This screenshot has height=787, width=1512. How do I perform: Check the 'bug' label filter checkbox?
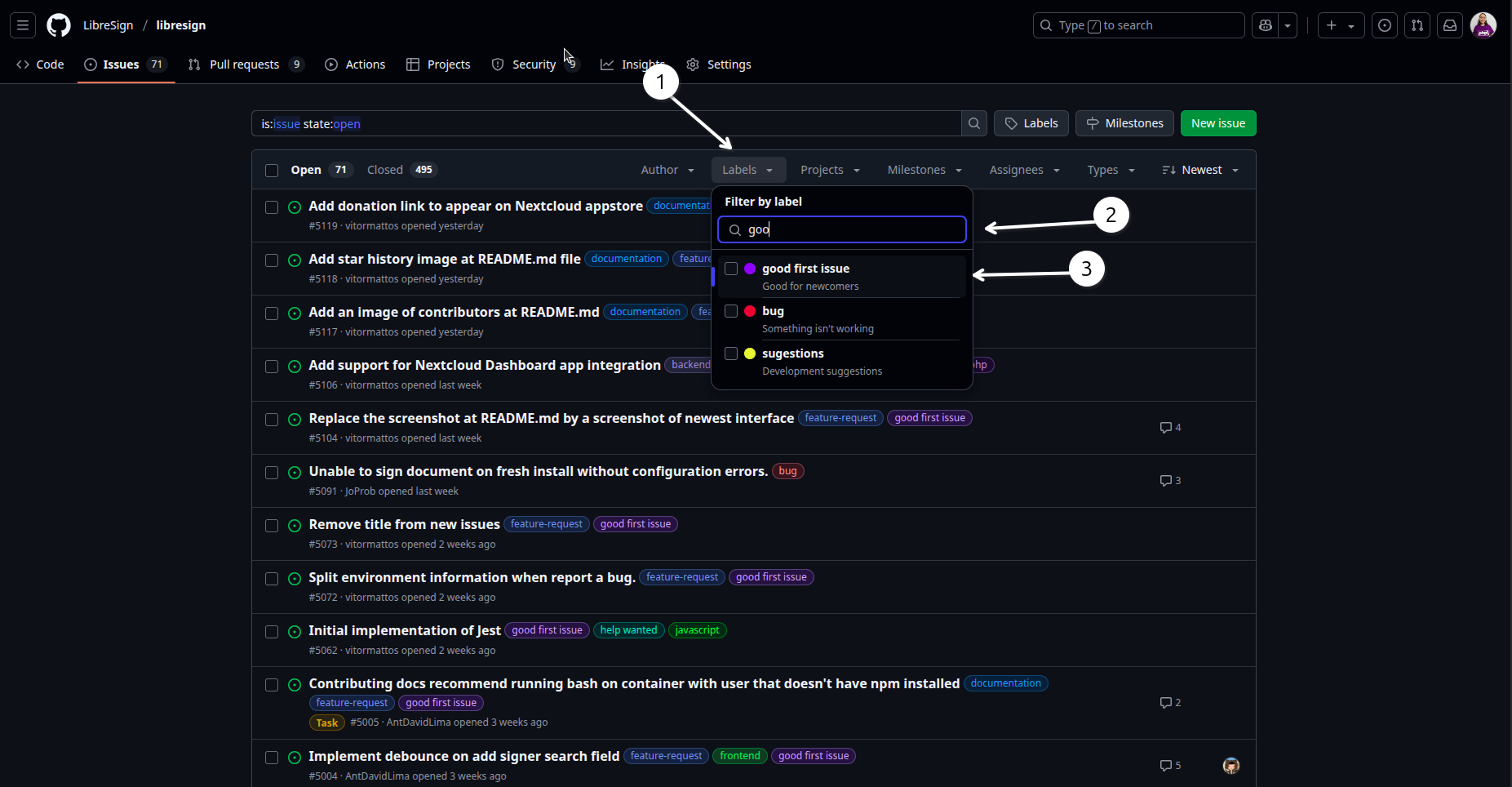731,311
